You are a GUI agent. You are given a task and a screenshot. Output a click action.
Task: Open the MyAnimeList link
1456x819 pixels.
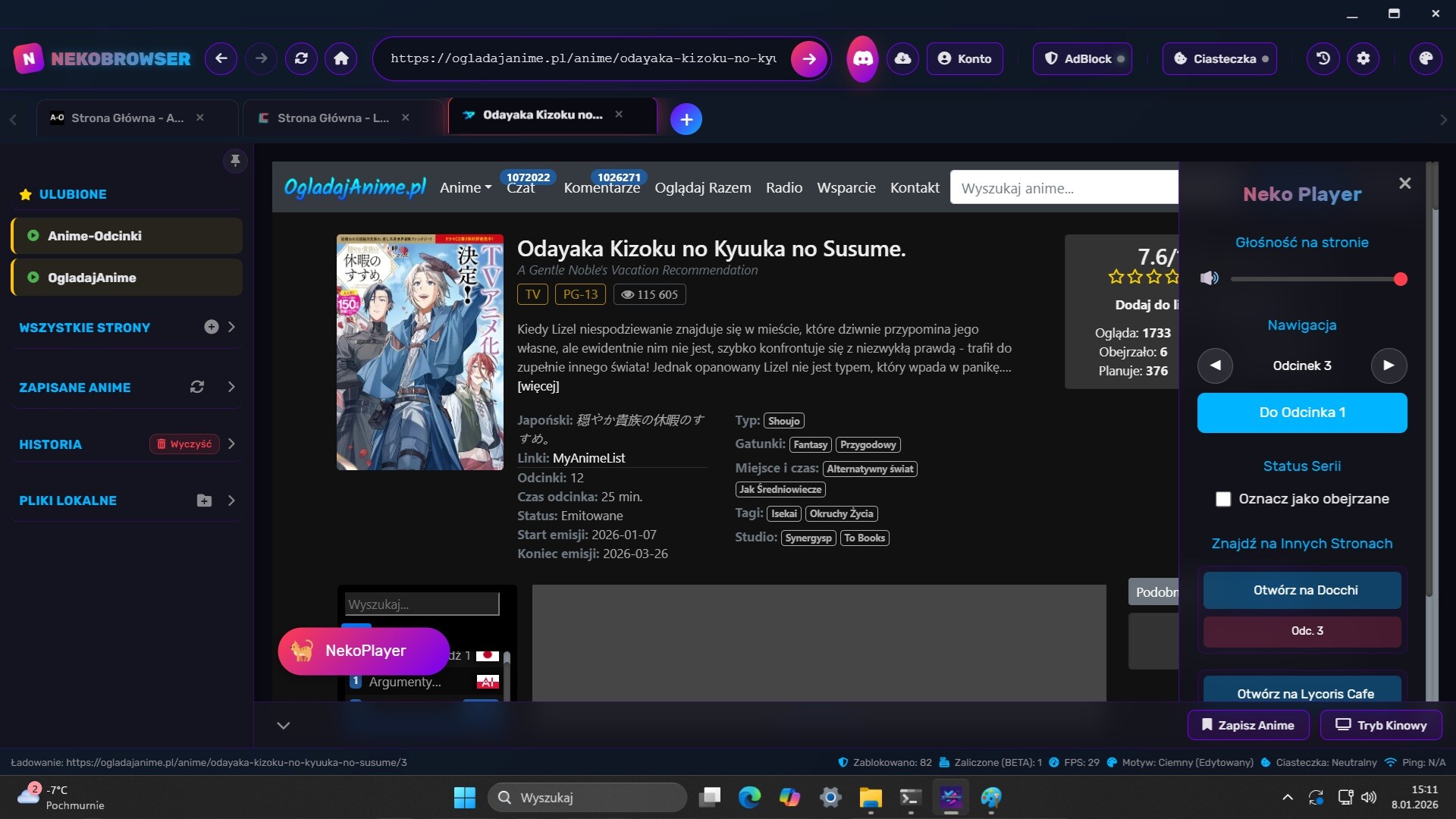coord(588,458)
